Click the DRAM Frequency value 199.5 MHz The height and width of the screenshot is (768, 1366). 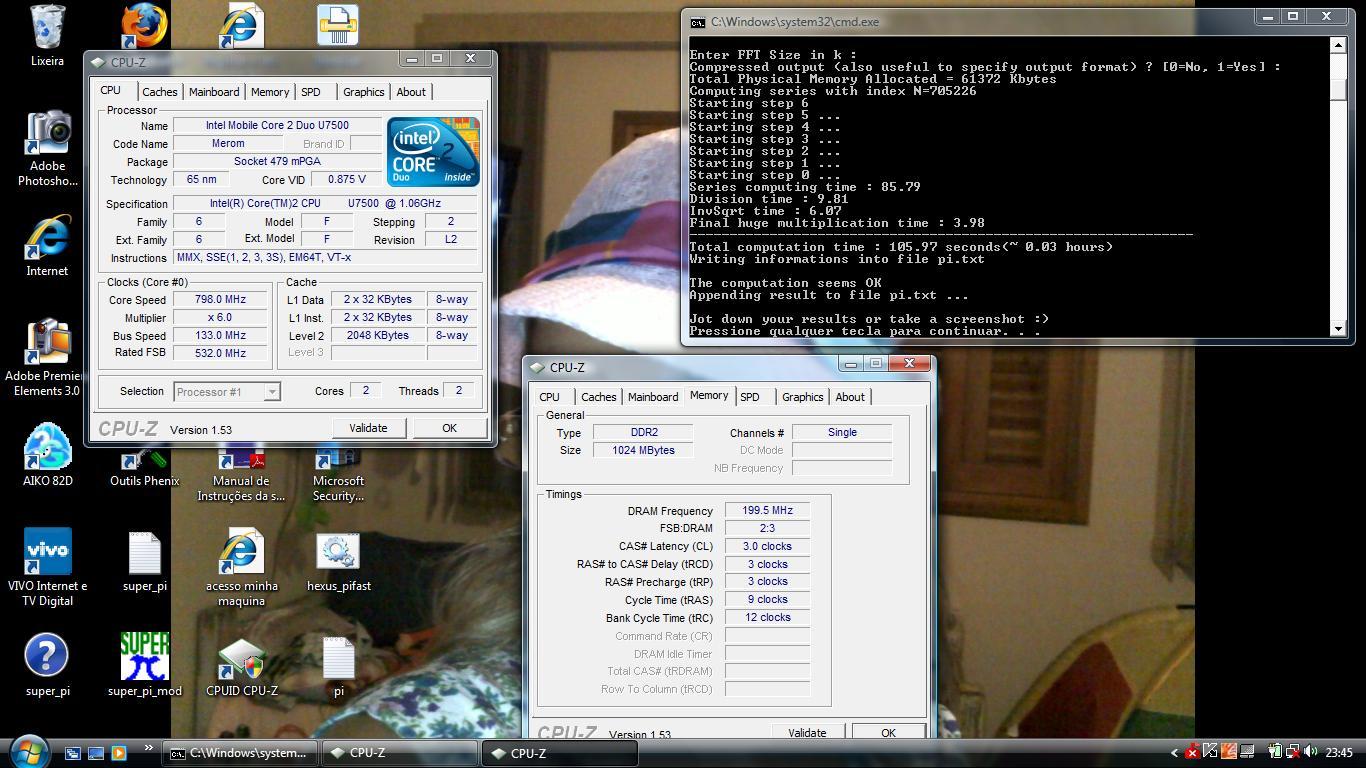pyautogui.click(x=767, y=511)
